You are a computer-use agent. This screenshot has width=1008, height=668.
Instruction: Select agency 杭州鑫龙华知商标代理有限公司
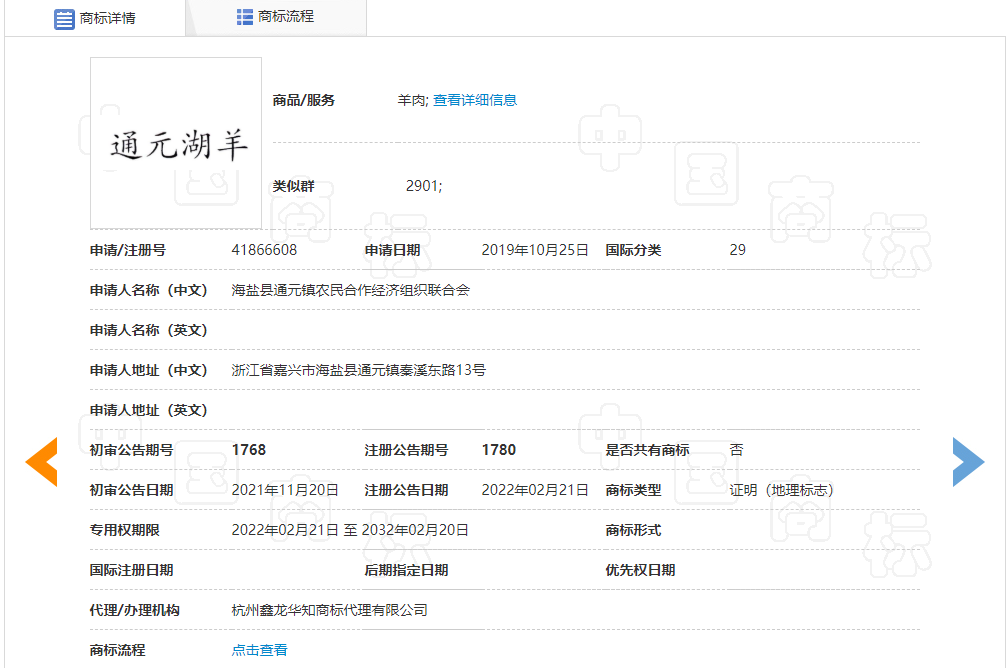coord(329,610)
